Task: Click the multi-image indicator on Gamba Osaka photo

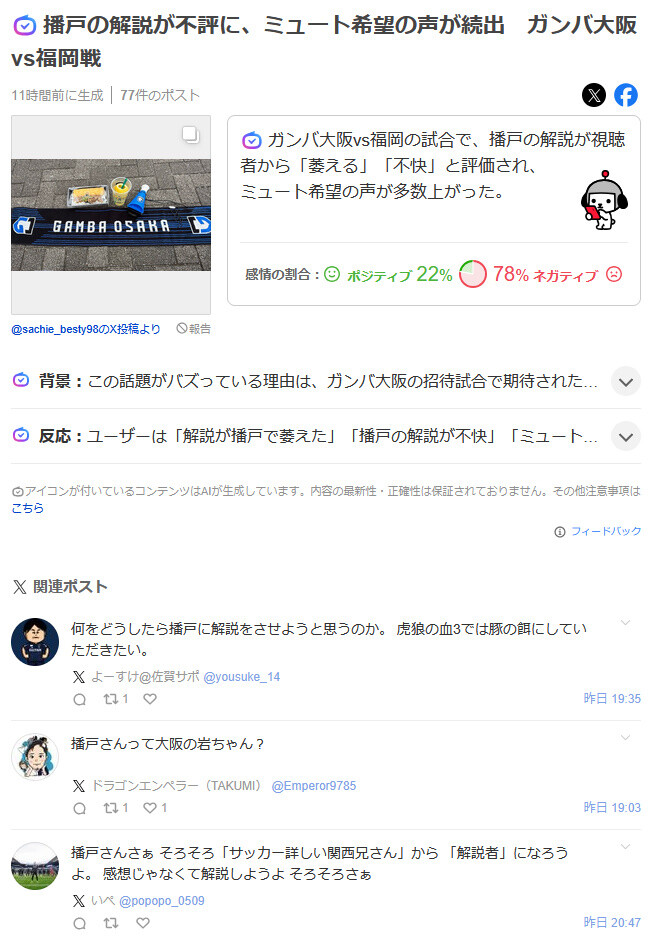Action: (190, 135)
